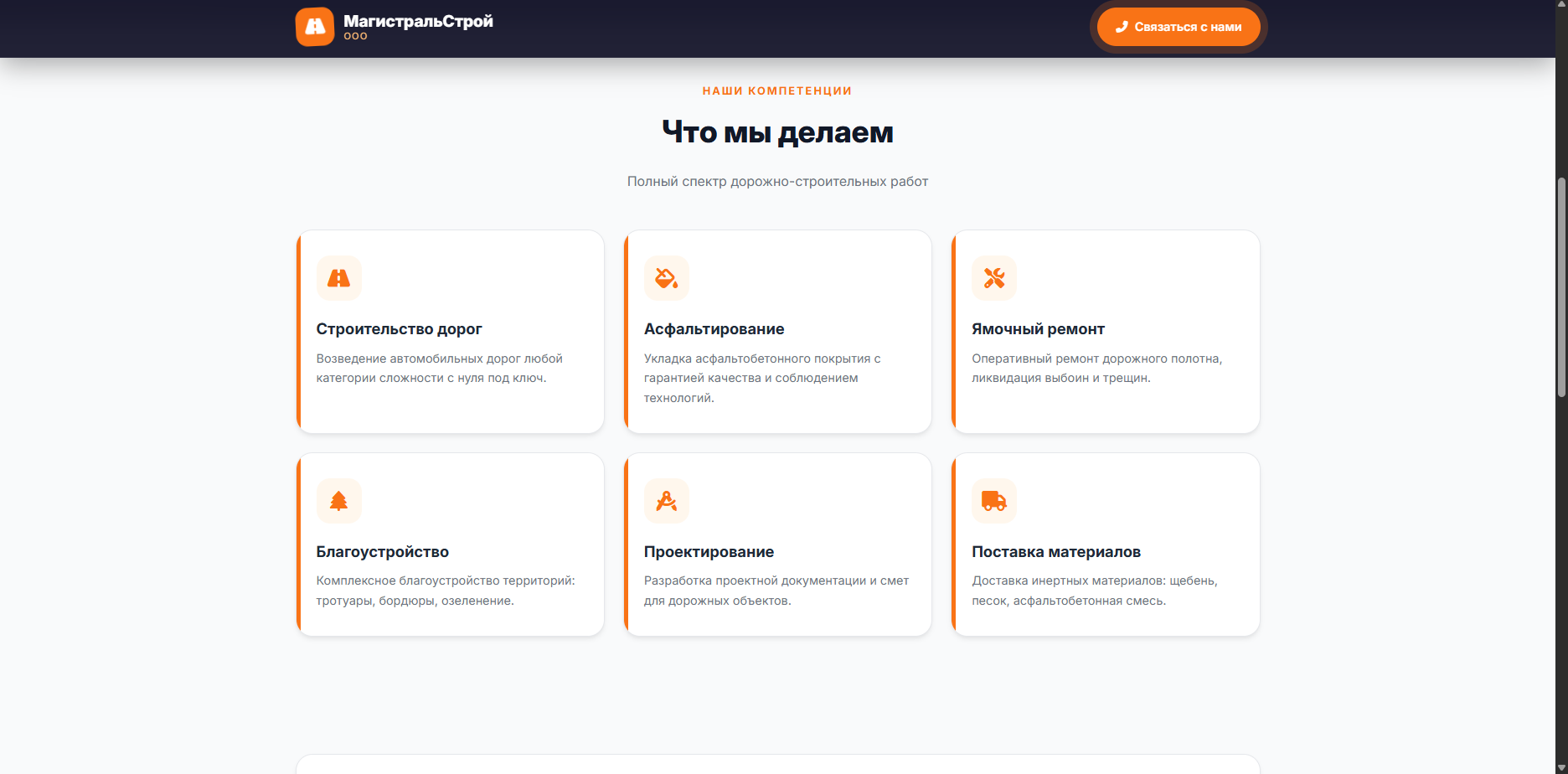Open the МагистральСтрой brand name link
This screenshot has height=774, width=1568.
(x=418, y=21)
